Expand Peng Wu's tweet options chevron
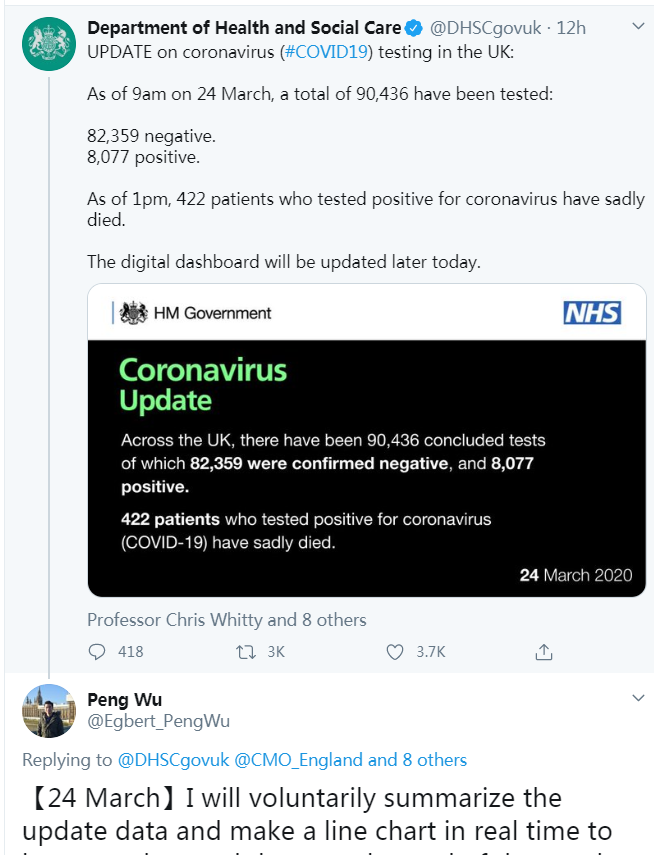Viewport: 654px width, 855px height. tap(639, 697)
